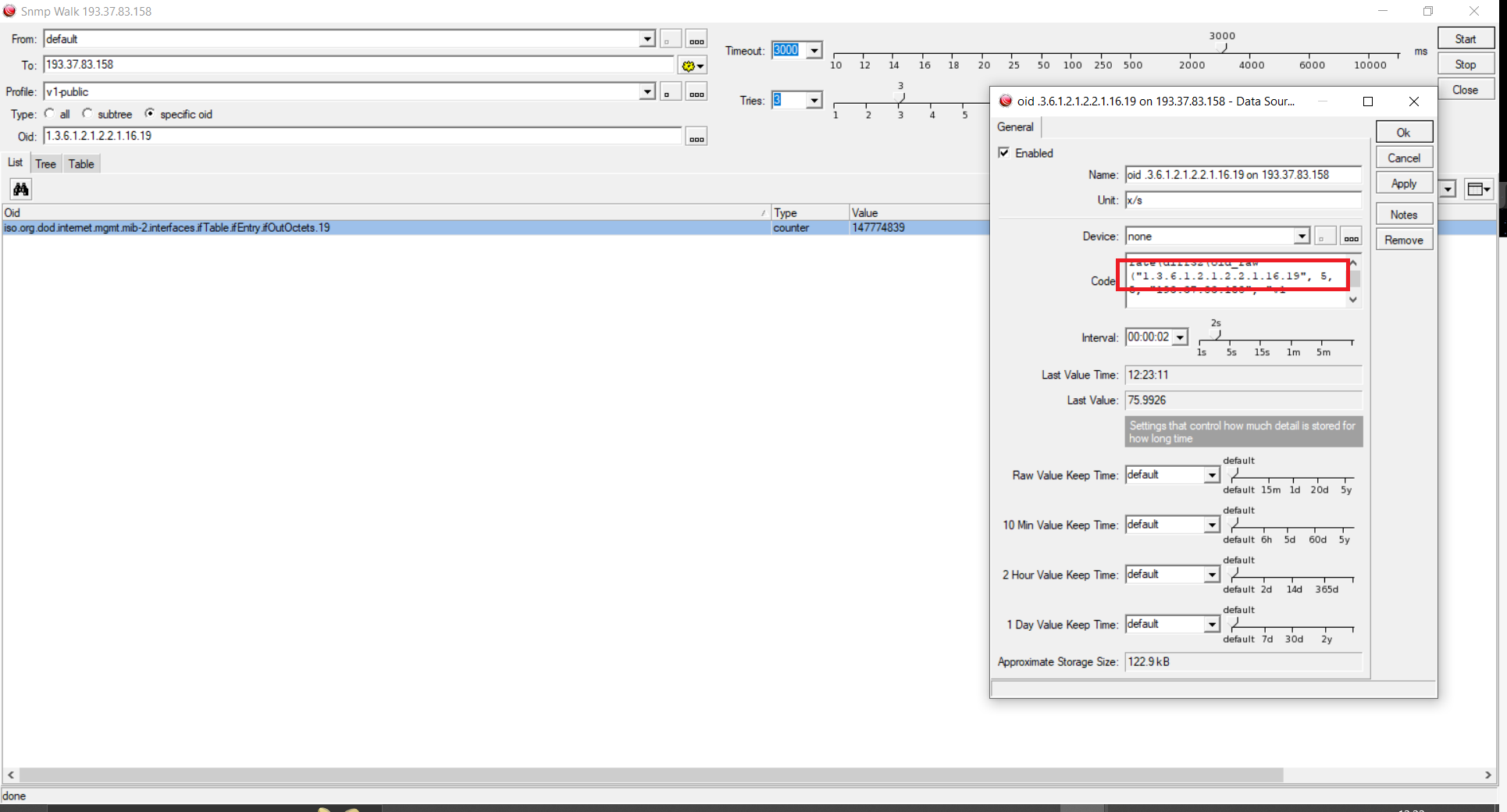Screen dimensions: 1507x812
Task: Click the Start button
Action: click(1466, 39)
